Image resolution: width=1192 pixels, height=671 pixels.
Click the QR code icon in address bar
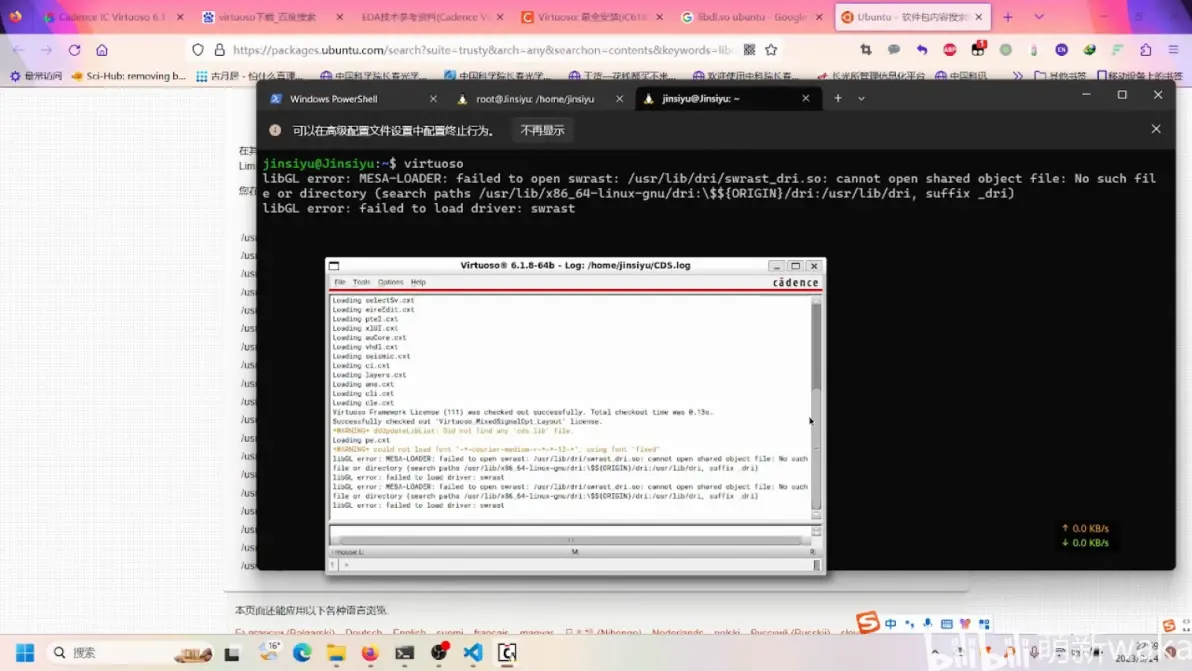pos(750,50)
